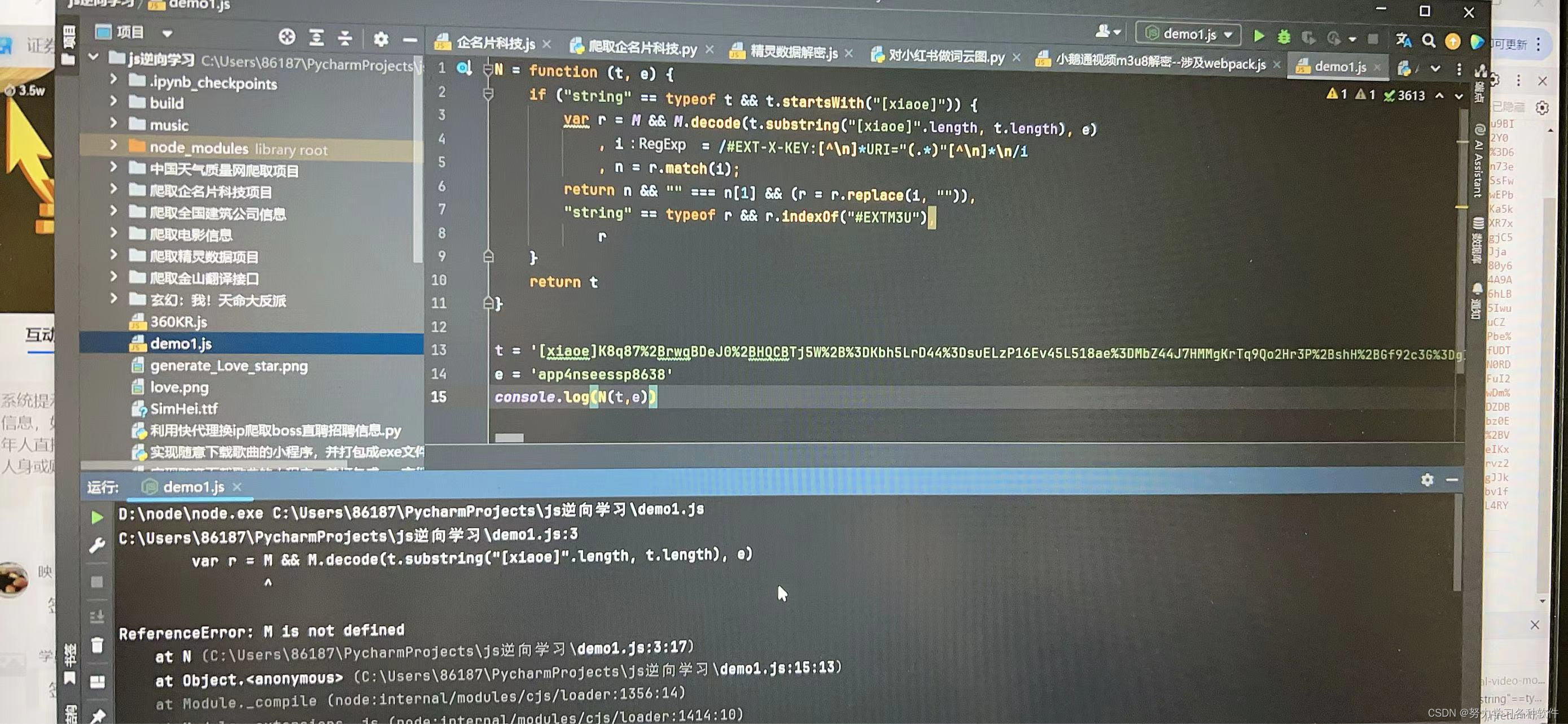The height and width of the screenshot is (724, 1568).
Task: Start debugging with the green bug icon
Action: (x=1284, y=37)
